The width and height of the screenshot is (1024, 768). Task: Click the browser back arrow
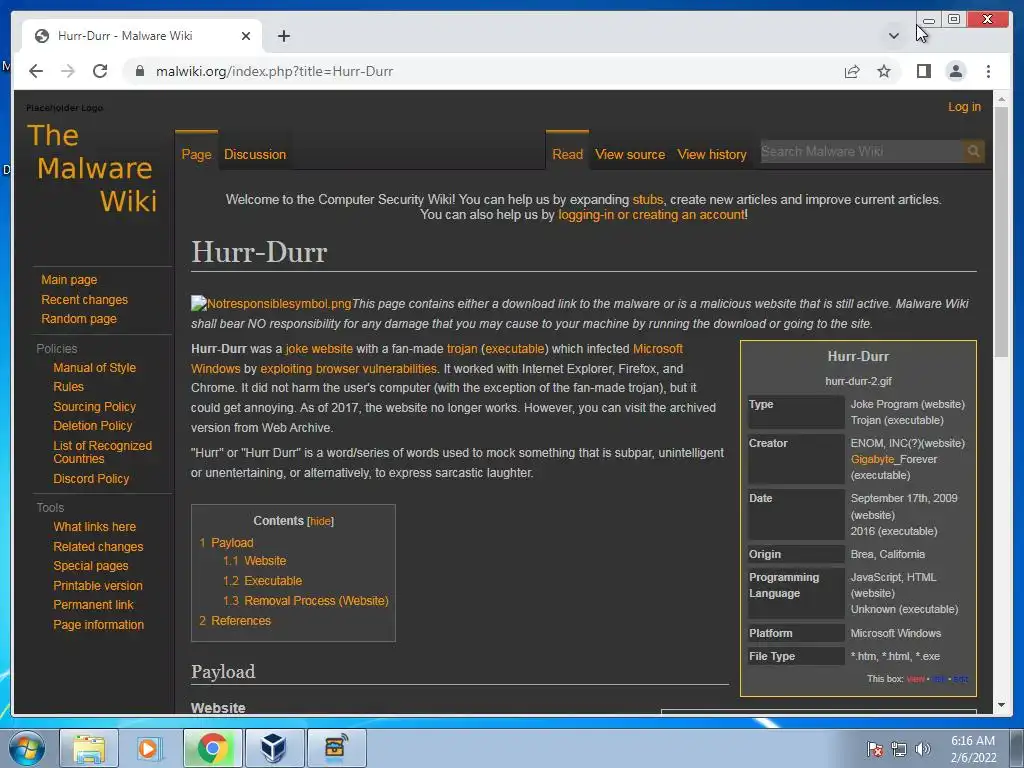pyautogui.click(x=36, y=71)
